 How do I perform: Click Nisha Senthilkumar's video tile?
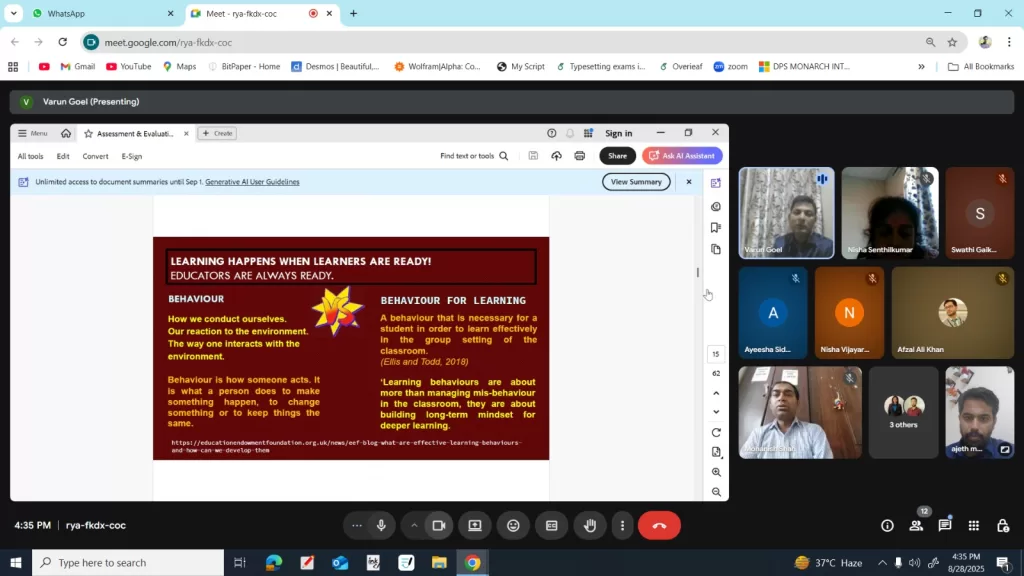coord(889,213)
